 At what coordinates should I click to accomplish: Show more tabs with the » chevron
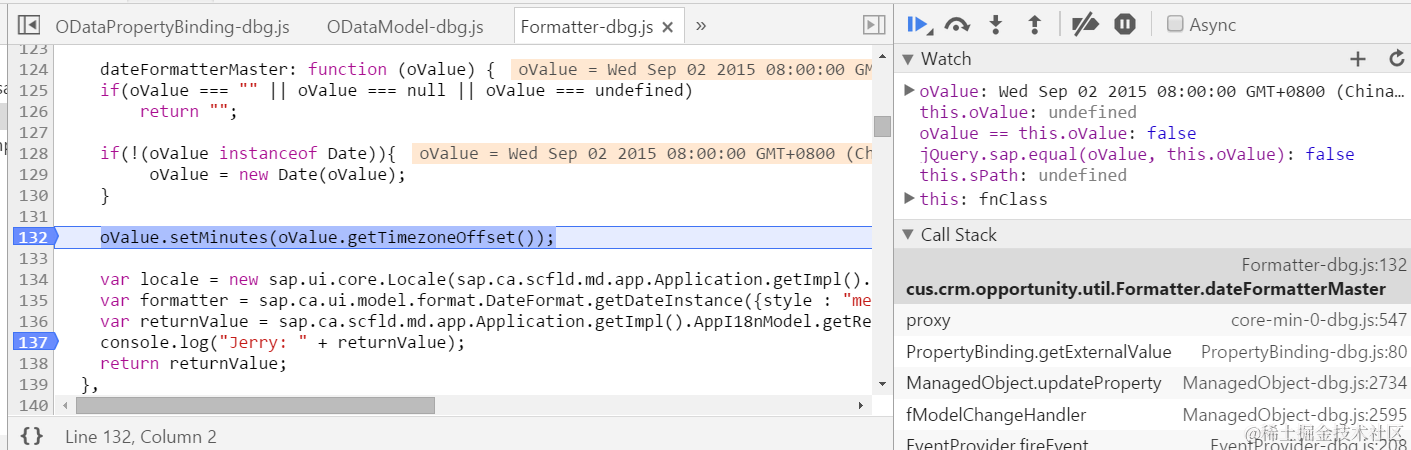coord(701,25)
